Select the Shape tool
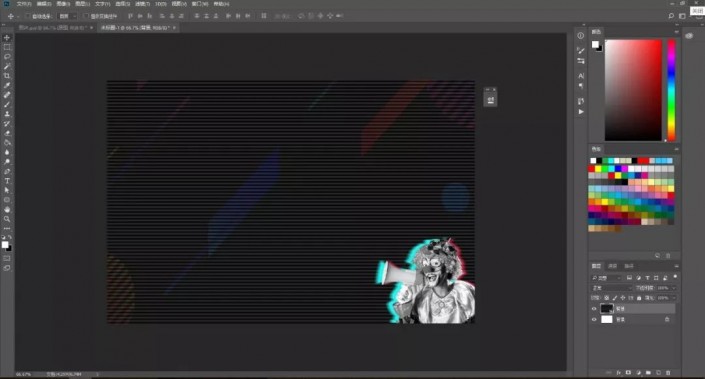This screenshot has height=379, width=705. click(7, 200)
